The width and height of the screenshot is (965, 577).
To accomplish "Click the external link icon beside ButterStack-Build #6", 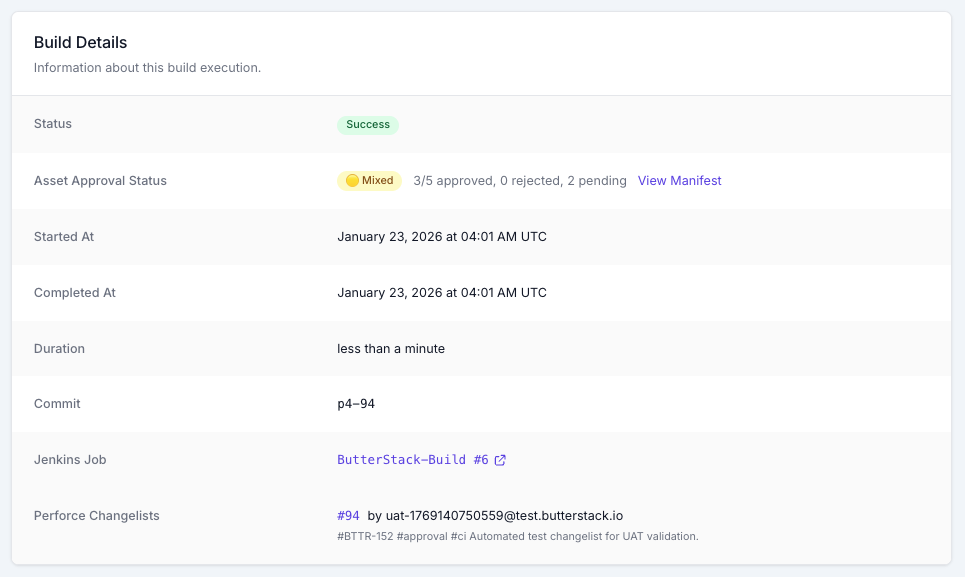I will tap(500, 460).
